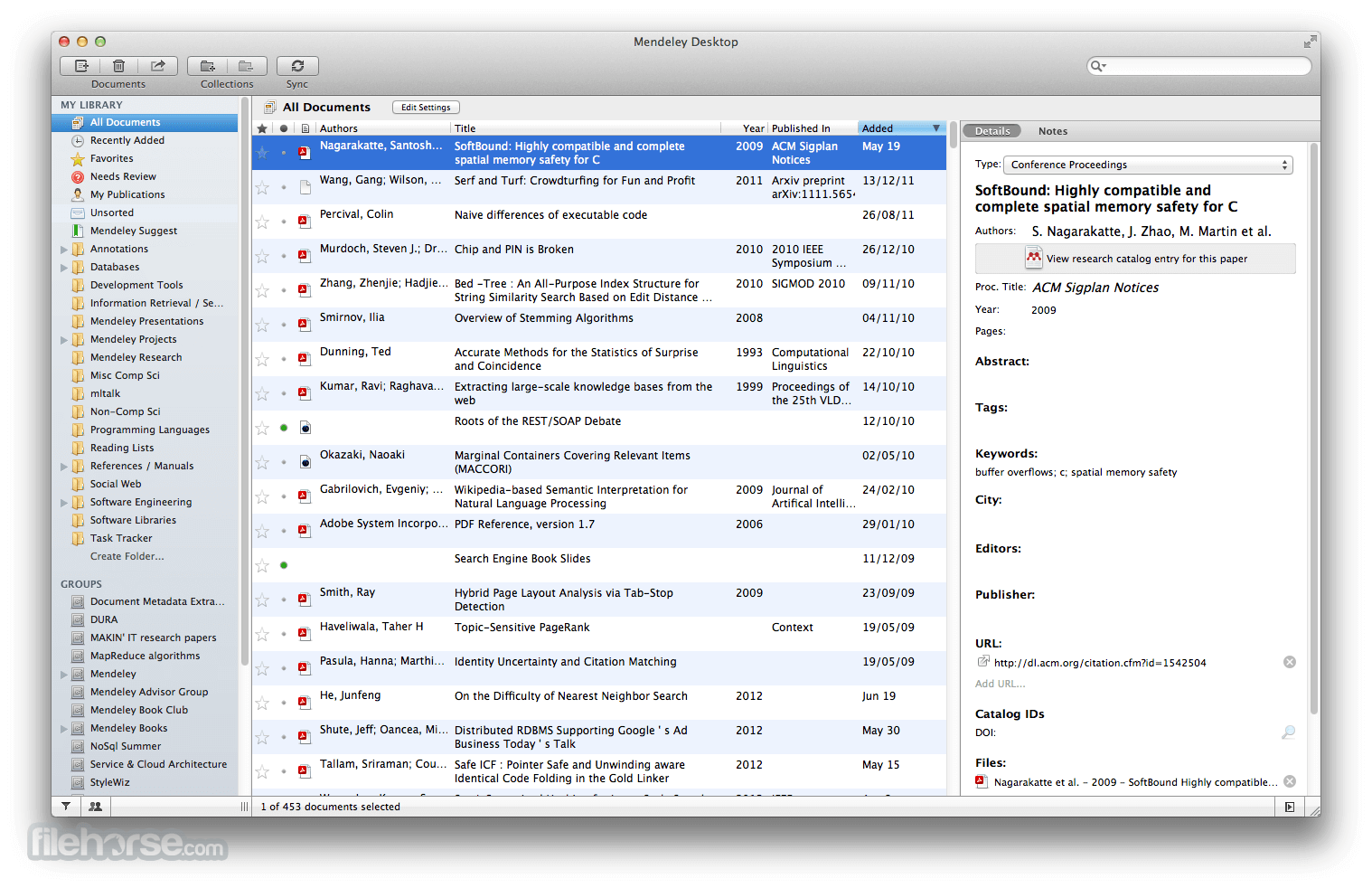The width and height of the screenshot is (1372, 888).
Task: Switch to the Notes tab
Action: [x=1053, y=131]
